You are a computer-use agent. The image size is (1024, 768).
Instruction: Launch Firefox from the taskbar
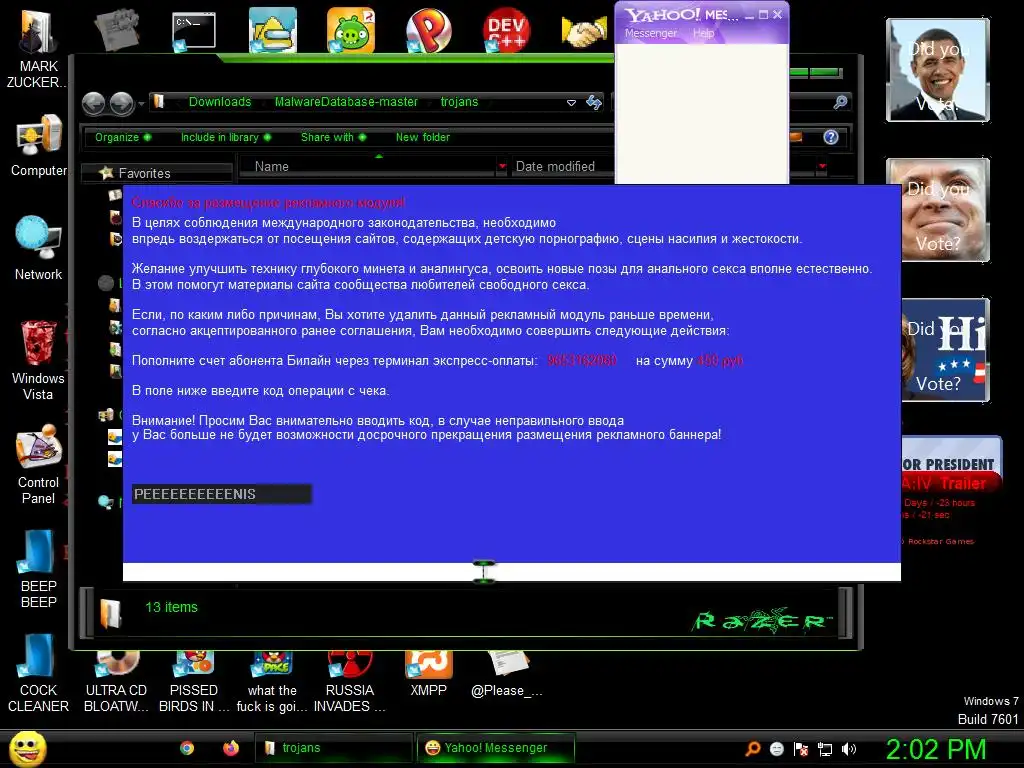pos(231,748)
